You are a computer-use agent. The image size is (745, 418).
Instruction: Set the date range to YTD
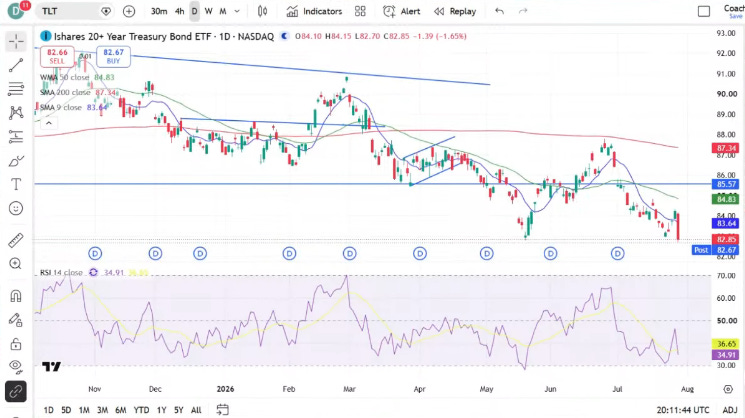142,410
